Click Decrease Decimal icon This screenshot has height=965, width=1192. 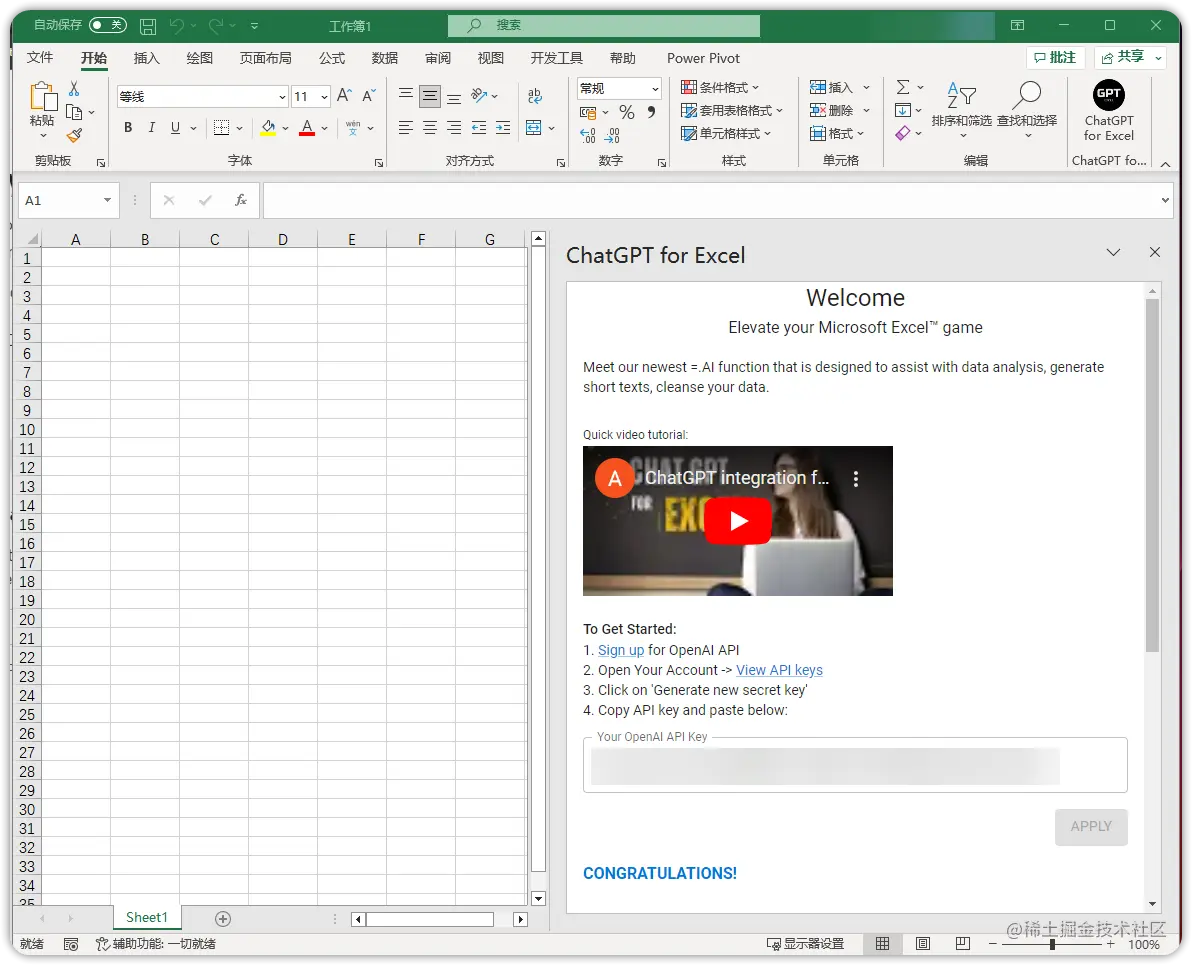(612, 135)
